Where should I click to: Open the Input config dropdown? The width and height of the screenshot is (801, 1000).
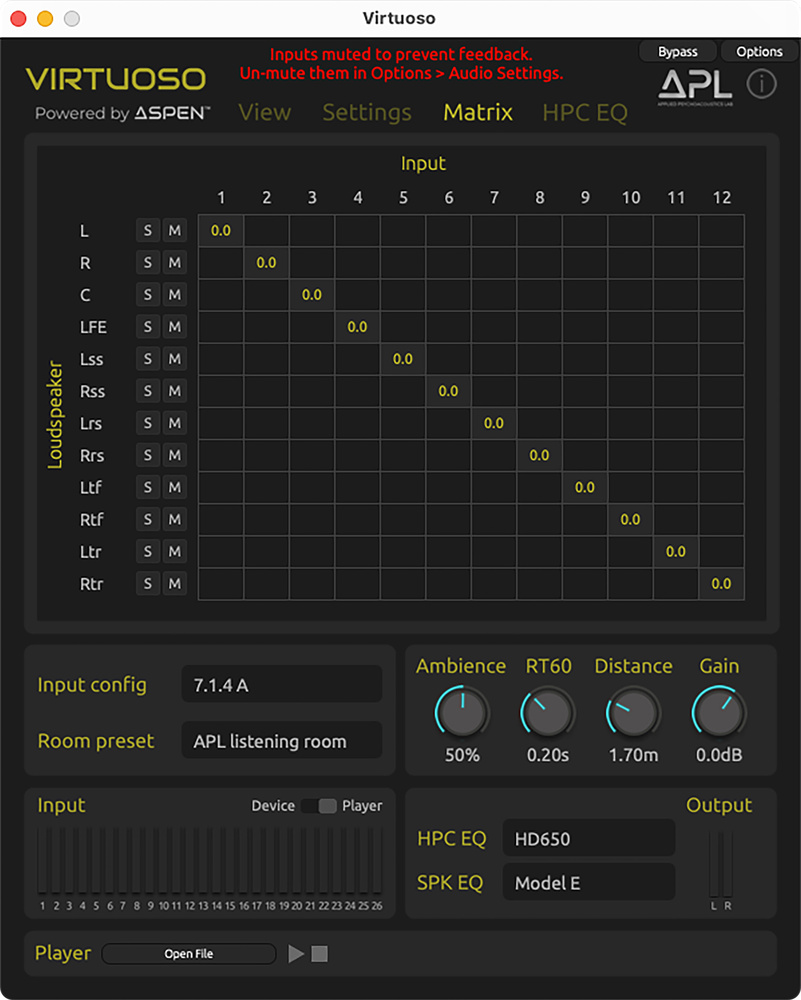point(281,685)
